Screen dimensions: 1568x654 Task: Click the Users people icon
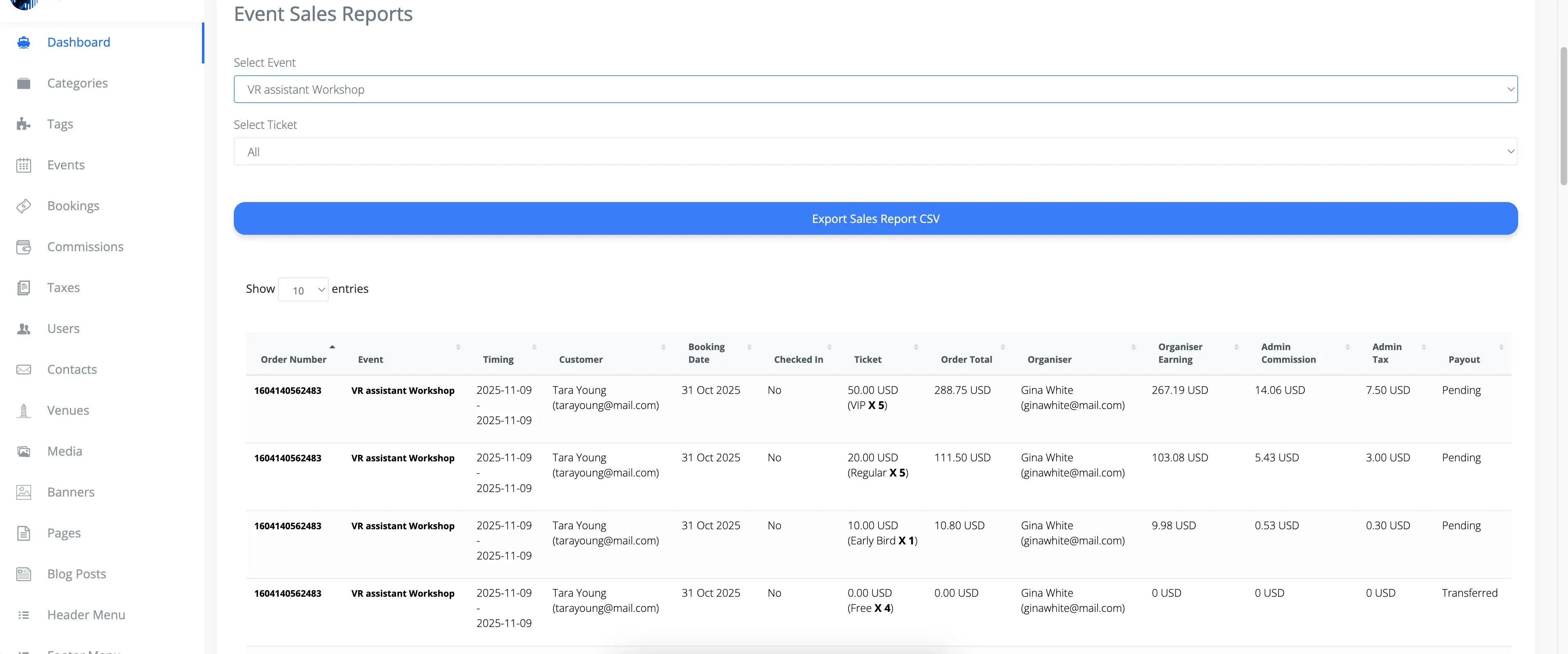[x=23, y=328]
